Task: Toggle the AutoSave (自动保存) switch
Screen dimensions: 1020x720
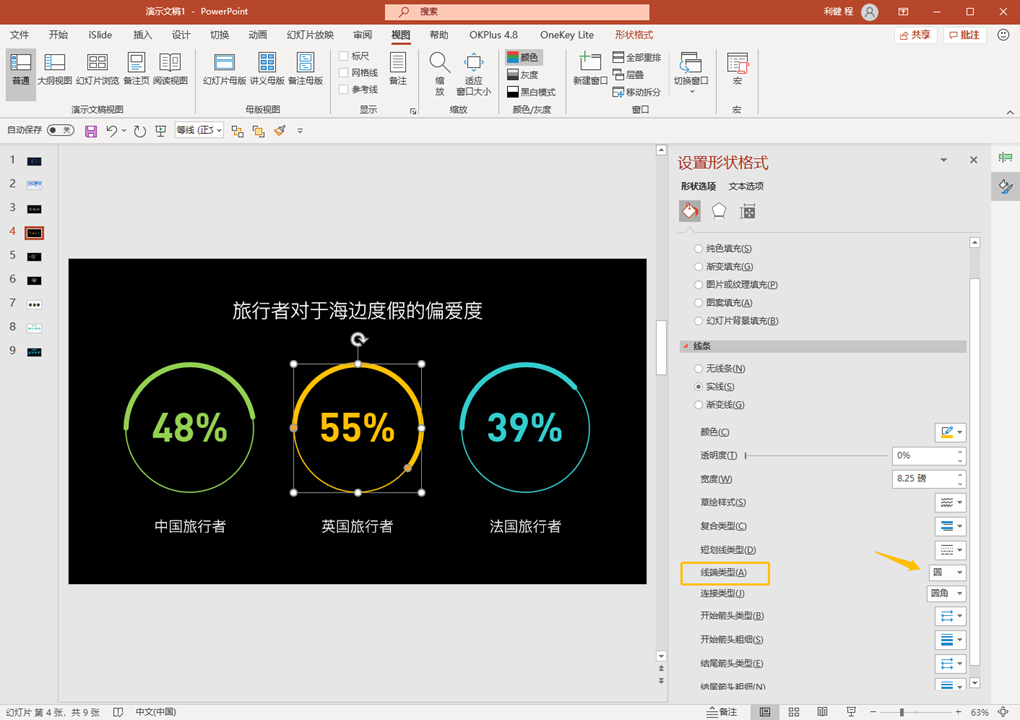Action: [x=60, y=130]
